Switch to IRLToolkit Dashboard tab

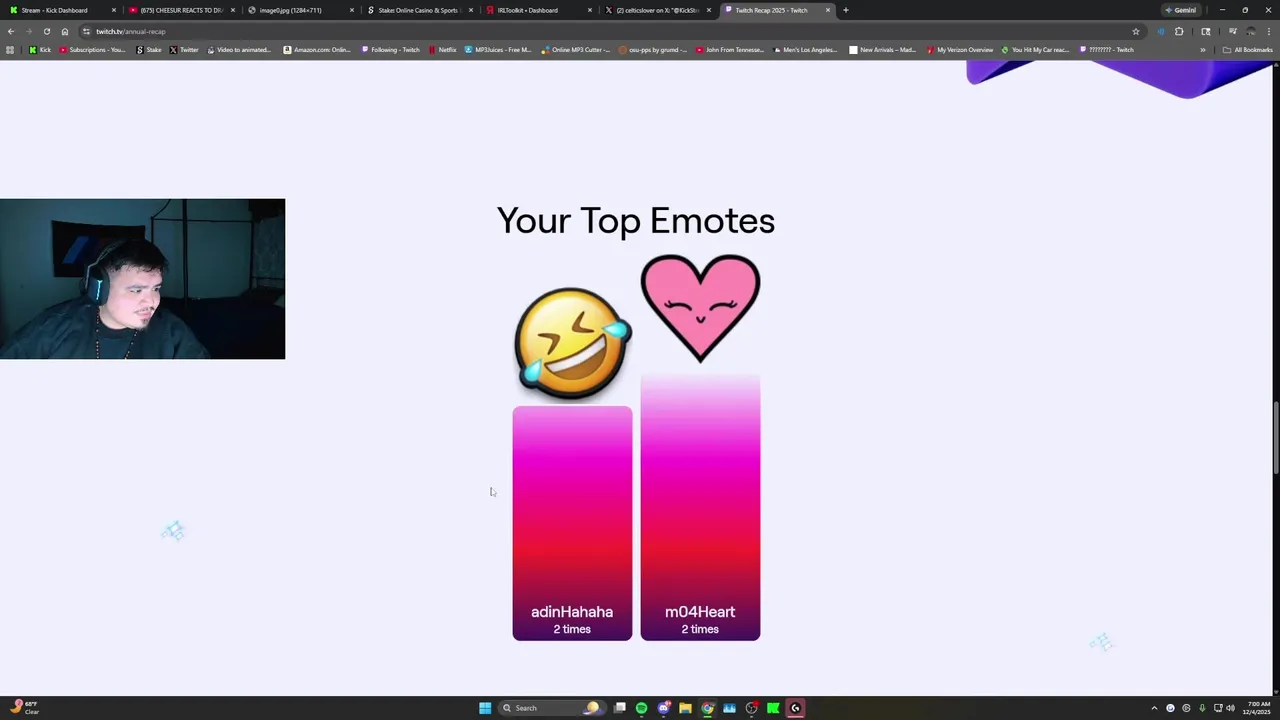click(x=537, y=10)
